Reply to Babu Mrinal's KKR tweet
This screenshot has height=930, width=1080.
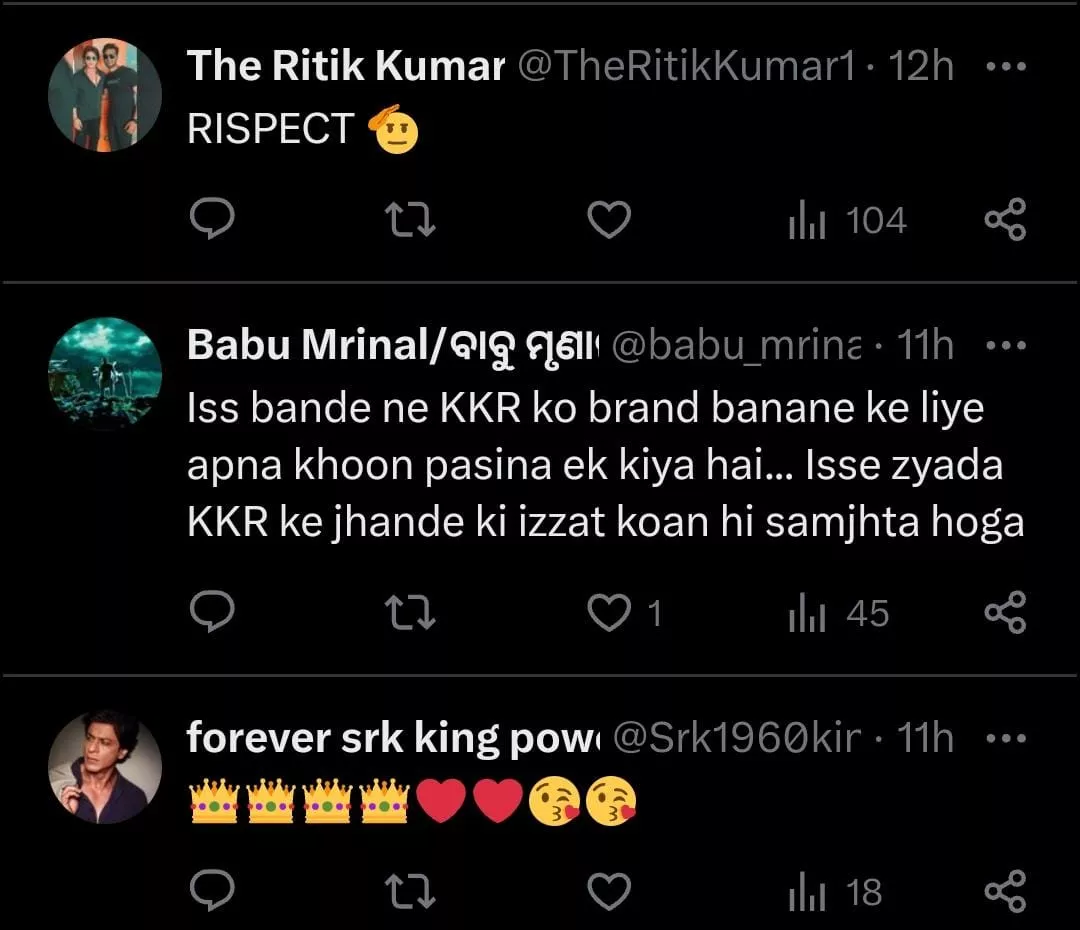[211, 613]
